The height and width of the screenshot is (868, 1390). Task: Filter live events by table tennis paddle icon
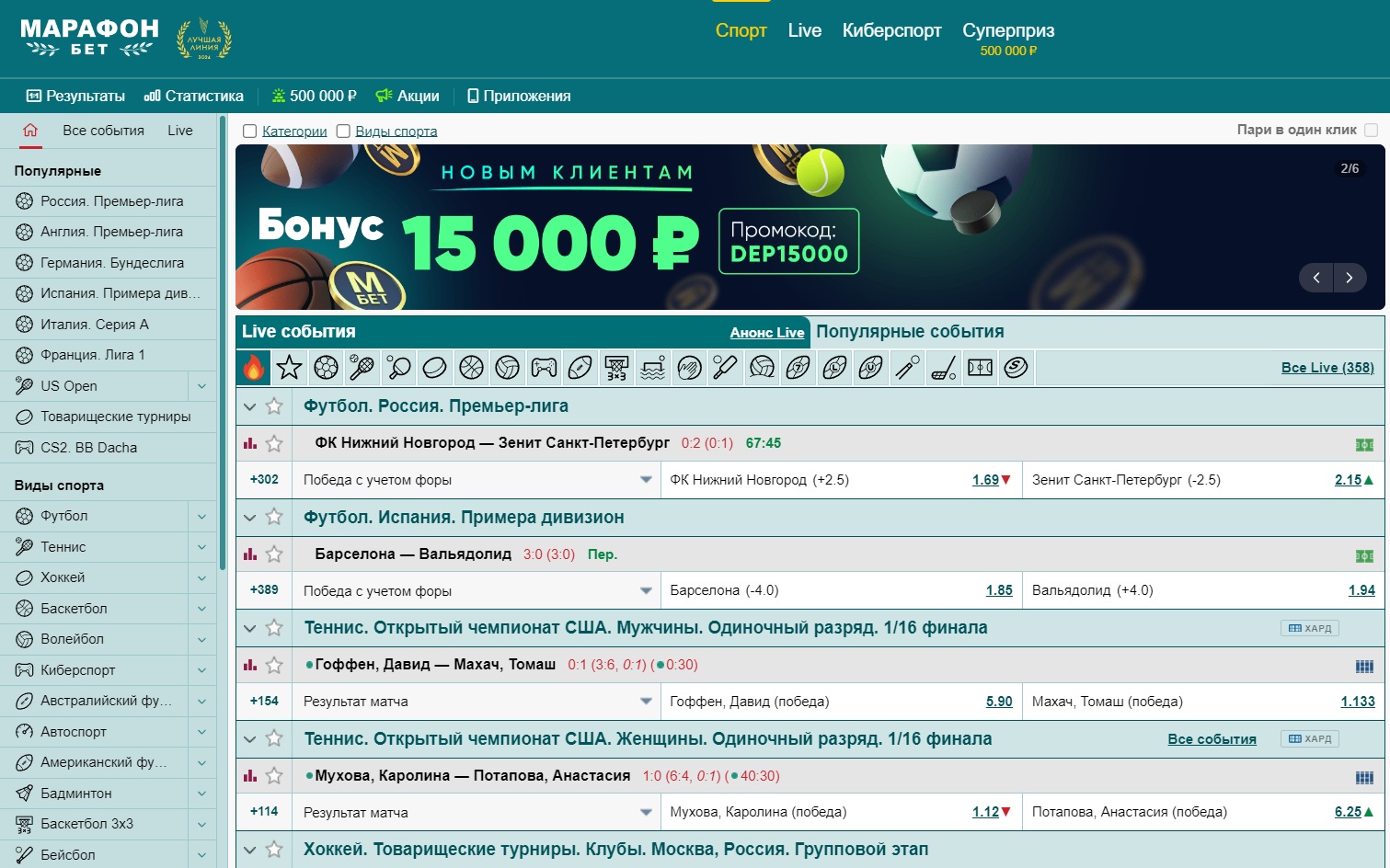[x=398, y=368]
